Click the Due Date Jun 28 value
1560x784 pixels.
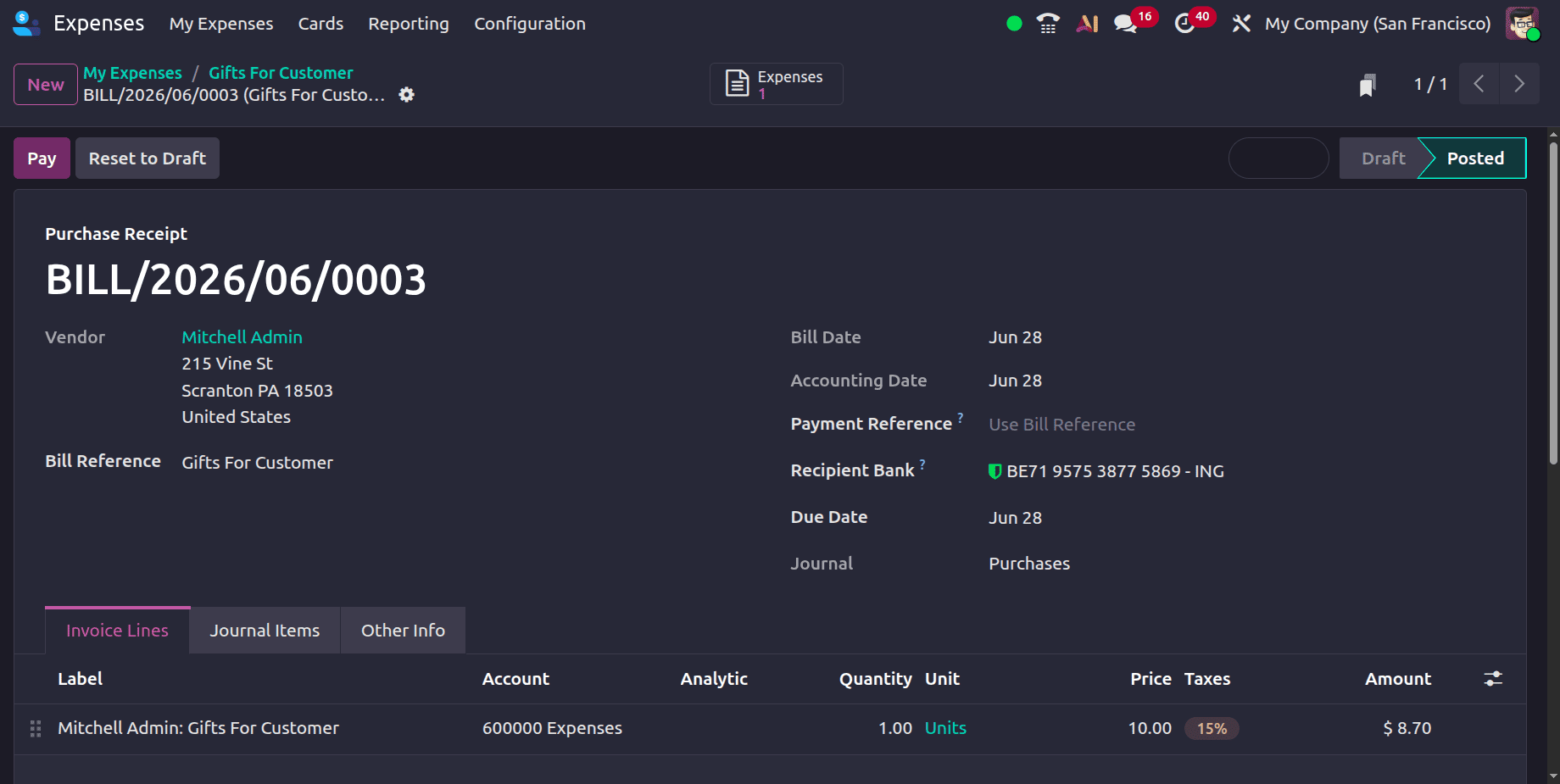click(x=1015, y=518)
